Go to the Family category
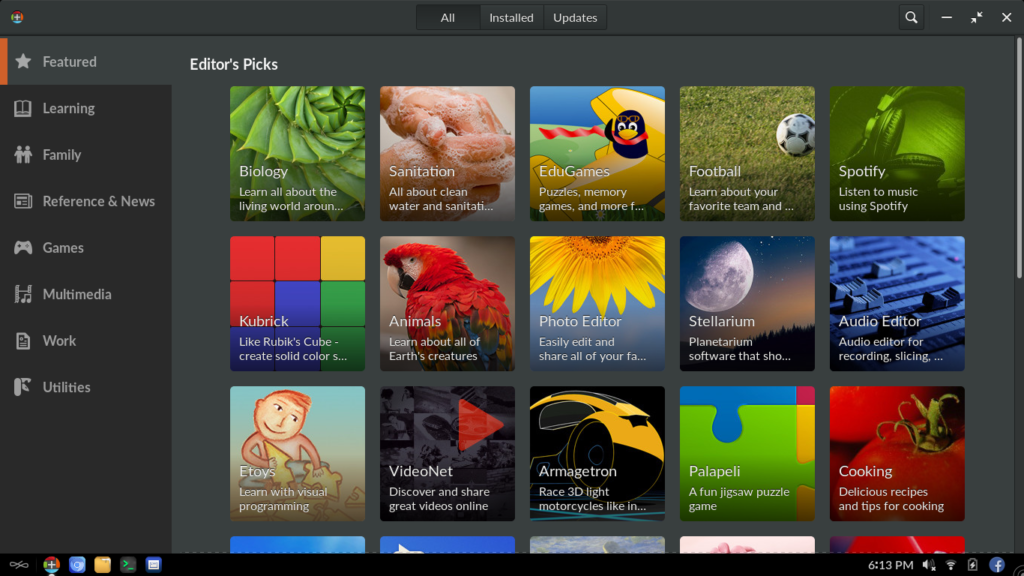1024x576 pixels. coord(86,155)
